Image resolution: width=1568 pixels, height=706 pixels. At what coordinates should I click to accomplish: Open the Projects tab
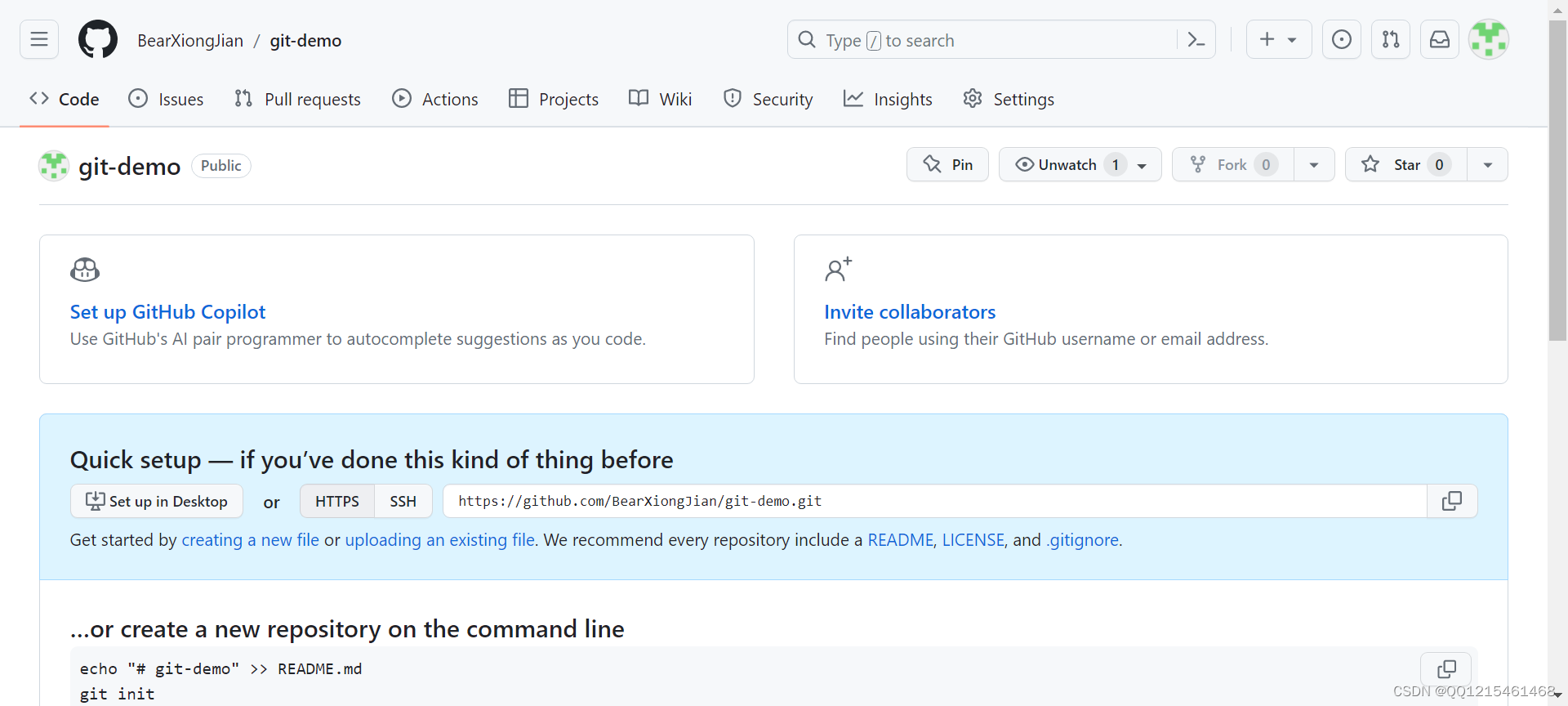[554, 99]
